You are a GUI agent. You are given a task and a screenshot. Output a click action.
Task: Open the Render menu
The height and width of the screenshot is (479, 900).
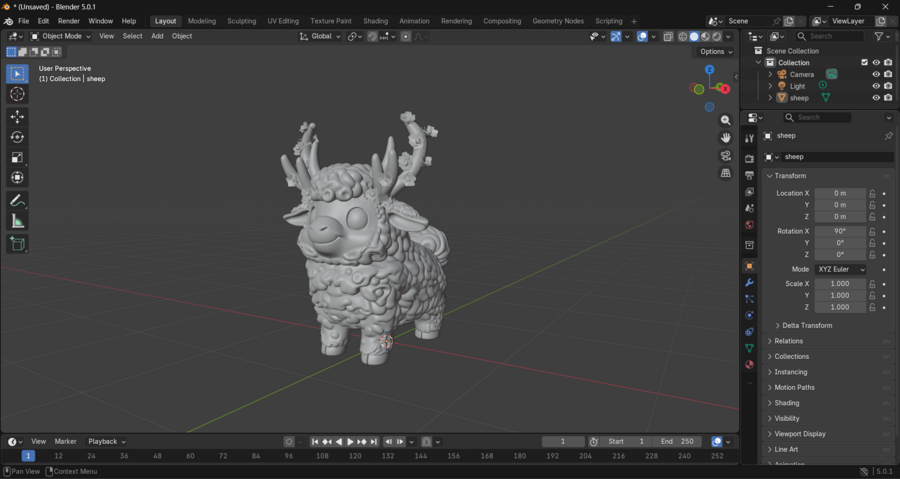pos(68,21)
